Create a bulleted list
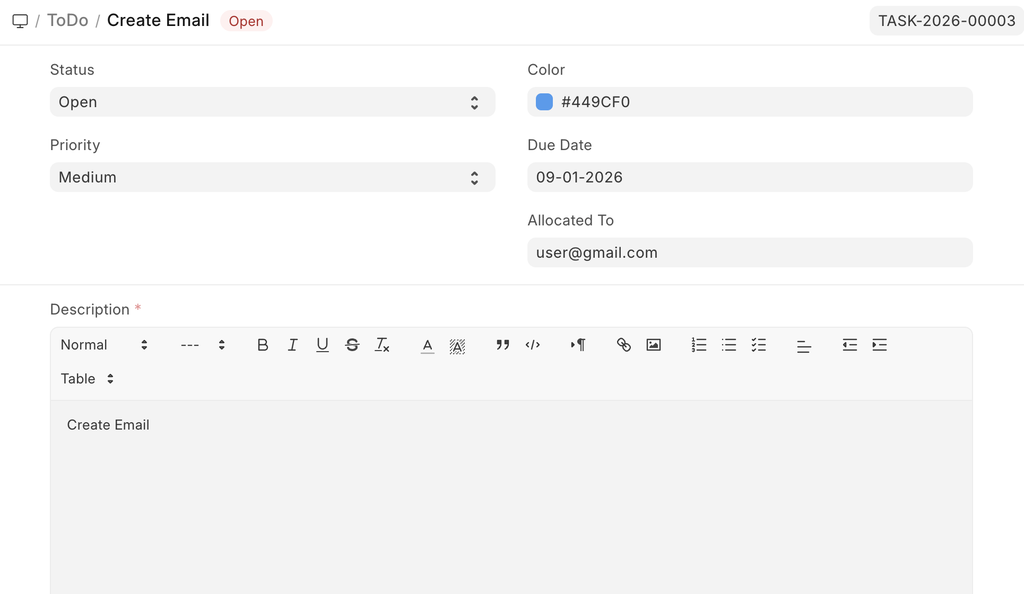Viewport: 1024px width, 594px height. click(x=729, y=345)
